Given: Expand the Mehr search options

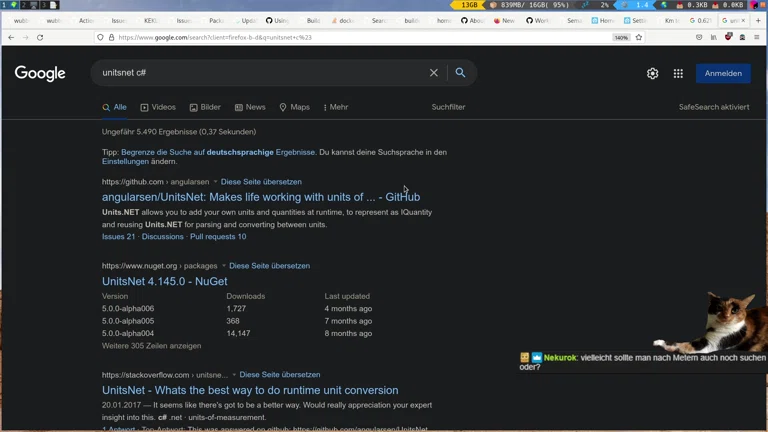Looking at the screenshot, I should click(x=335, y=107).
